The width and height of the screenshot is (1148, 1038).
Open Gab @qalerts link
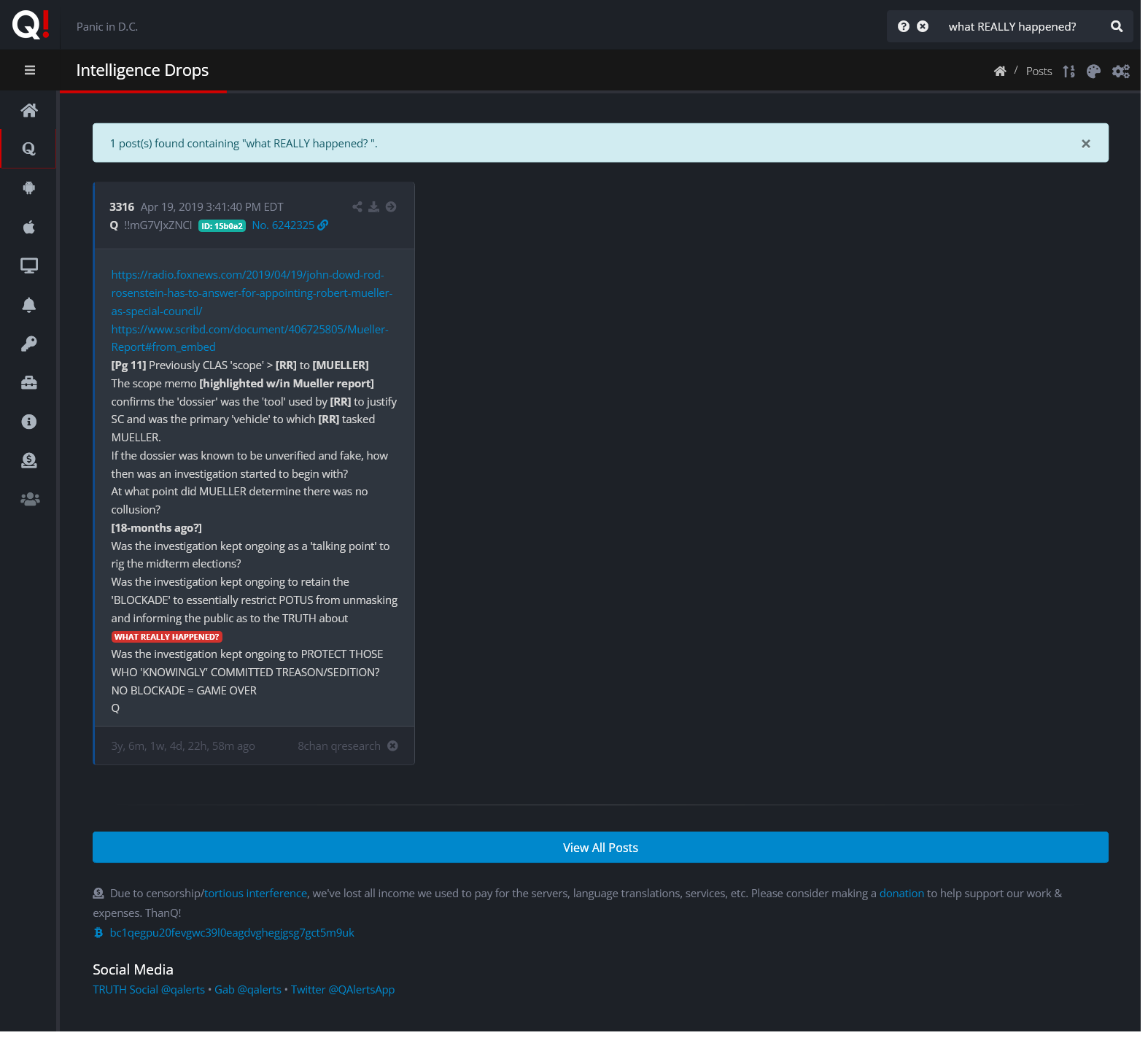click(248, 989)
